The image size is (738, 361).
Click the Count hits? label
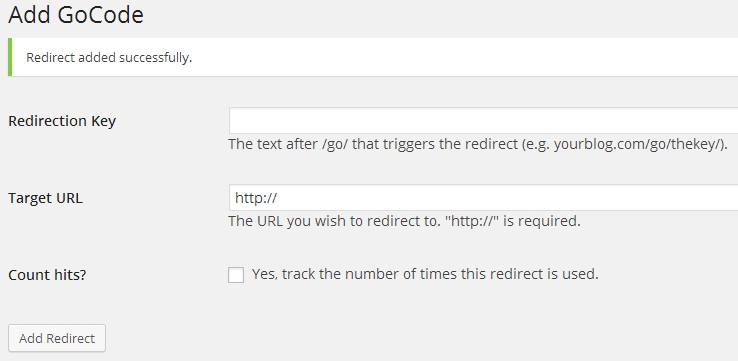pos(47,275)
